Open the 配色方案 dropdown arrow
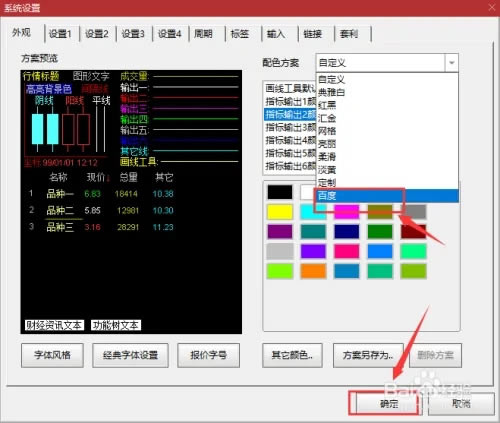The image size is (500, 423). point(452,62)
